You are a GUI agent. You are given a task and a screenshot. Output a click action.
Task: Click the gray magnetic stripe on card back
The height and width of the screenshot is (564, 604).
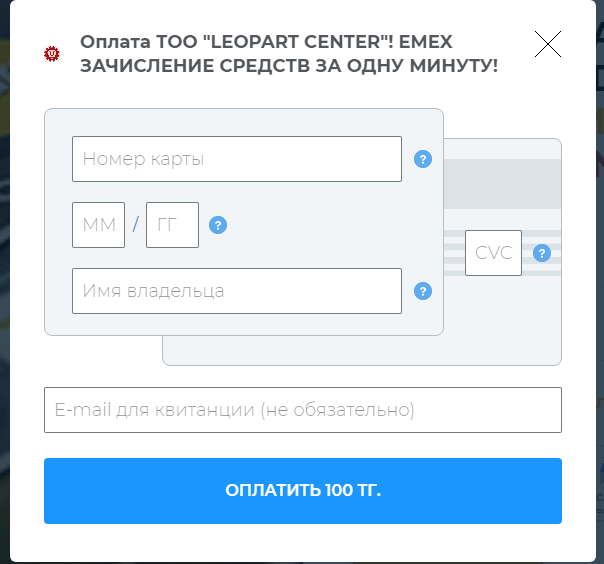coord(502,184)
